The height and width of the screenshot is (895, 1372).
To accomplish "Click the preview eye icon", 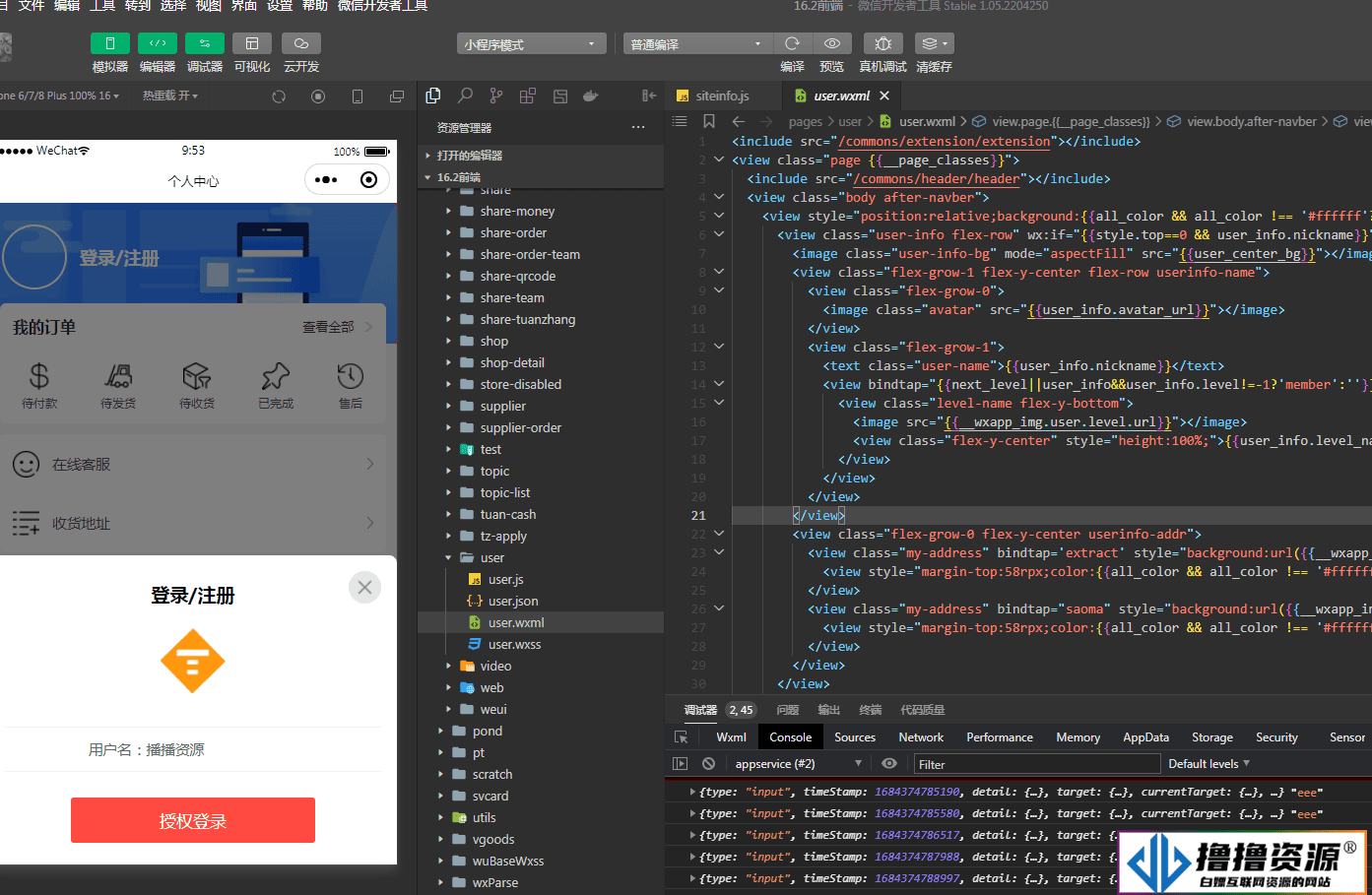I will pyautogui.click(x=832, y=43).
